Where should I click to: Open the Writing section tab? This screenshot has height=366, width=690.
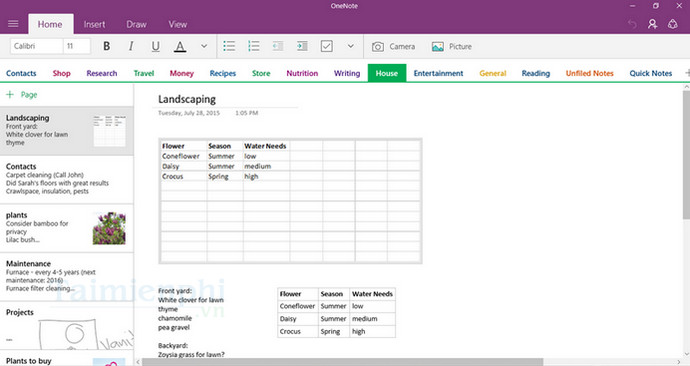click(347, 73)
